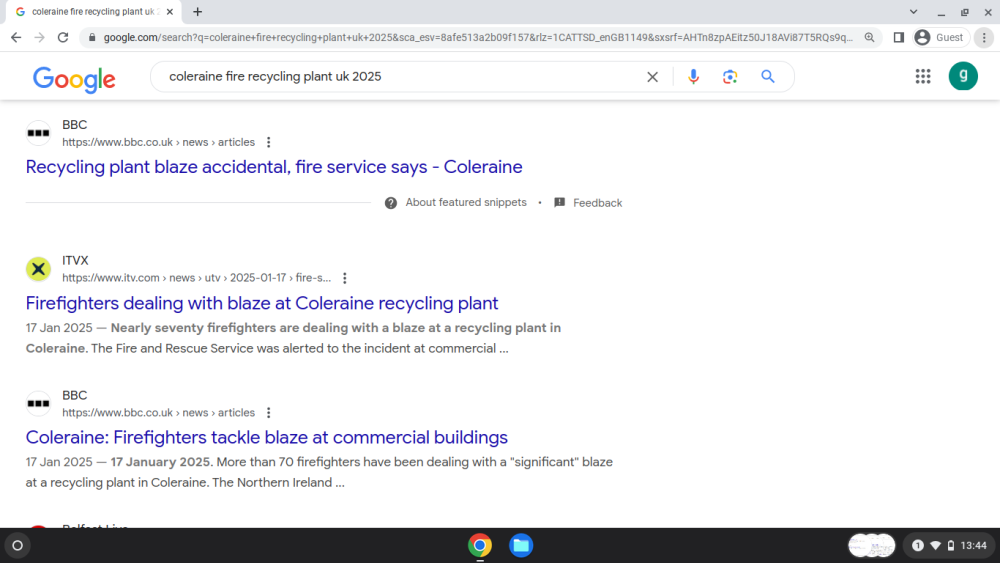Open the Google apps grid
This screenshot has height=563, width=1000.
click(x=923, y=77)
